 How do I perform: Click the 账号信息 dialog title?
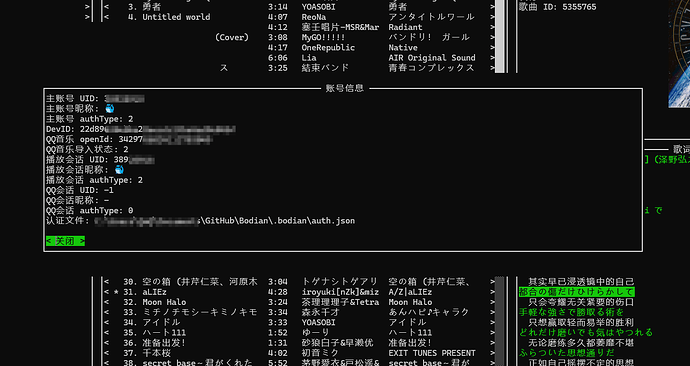[345, 88]
